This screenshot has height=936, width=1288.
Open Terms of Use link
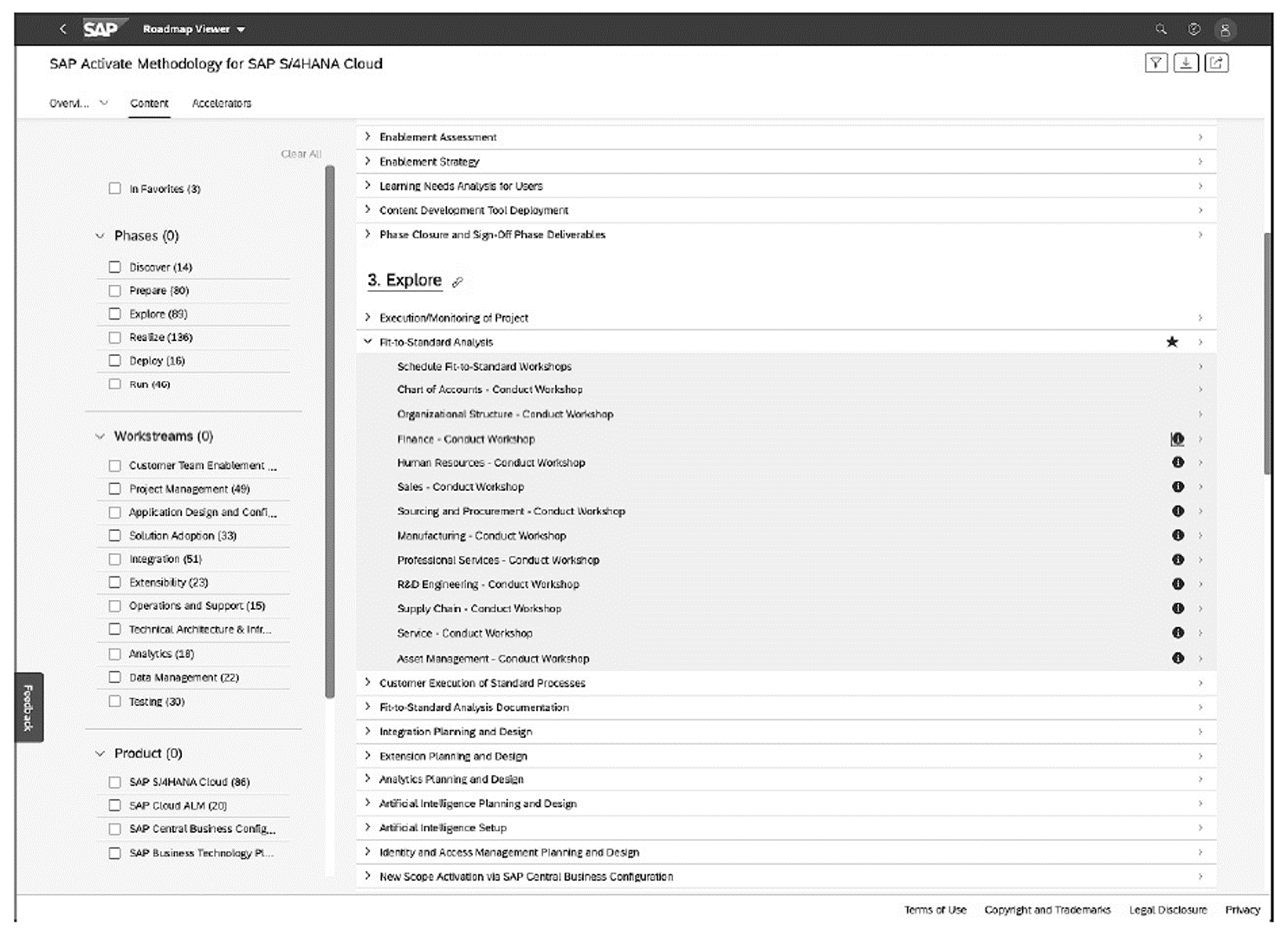(935, 909)
